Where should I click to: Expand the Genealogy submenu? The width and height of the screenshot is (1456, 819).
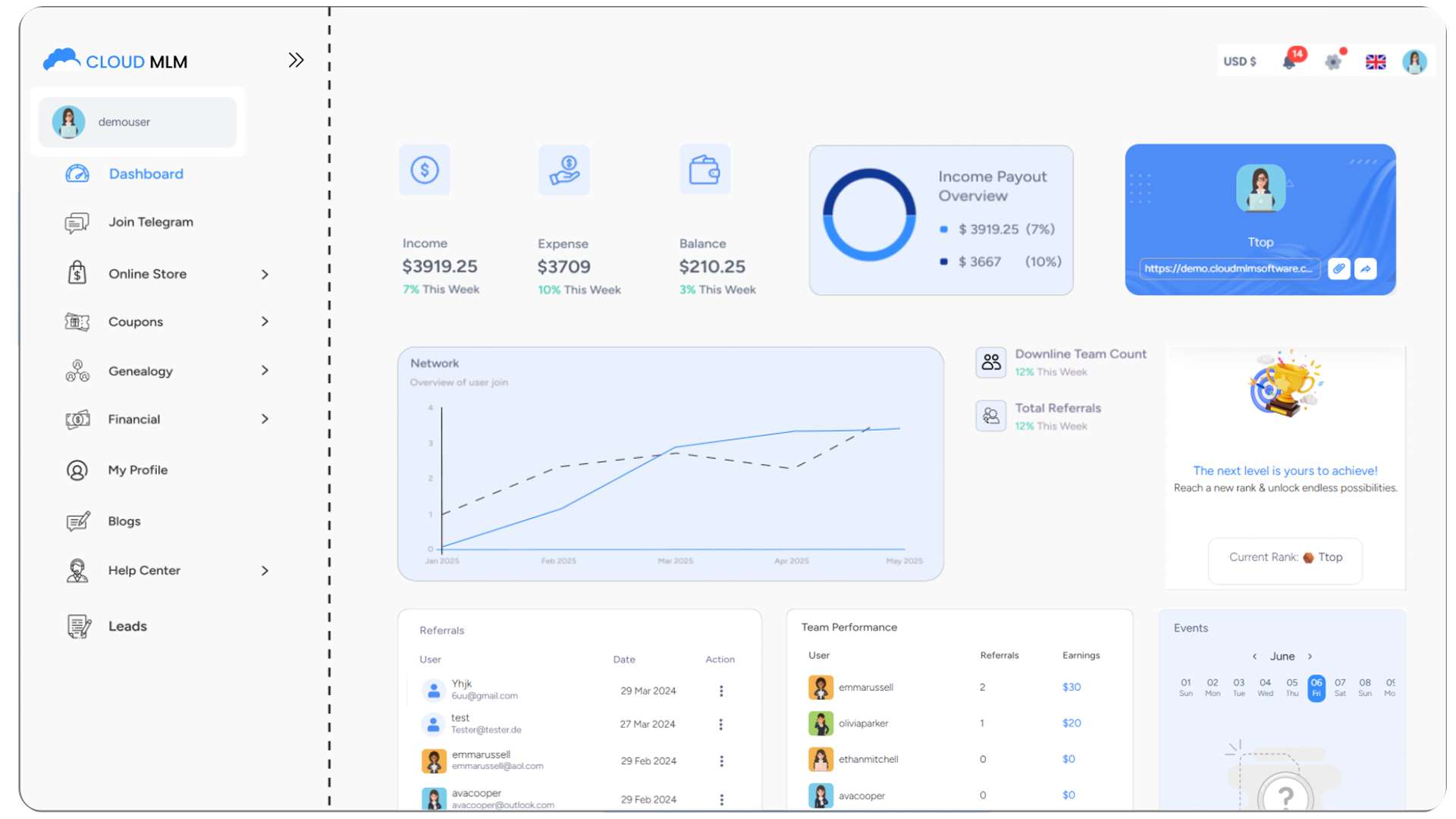265,371
